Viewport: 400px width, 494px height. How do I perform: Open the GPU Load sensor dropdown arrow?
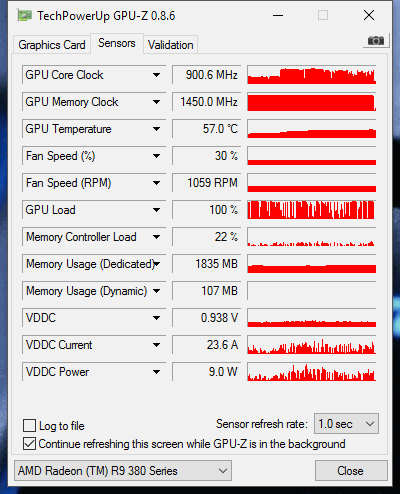156,210
